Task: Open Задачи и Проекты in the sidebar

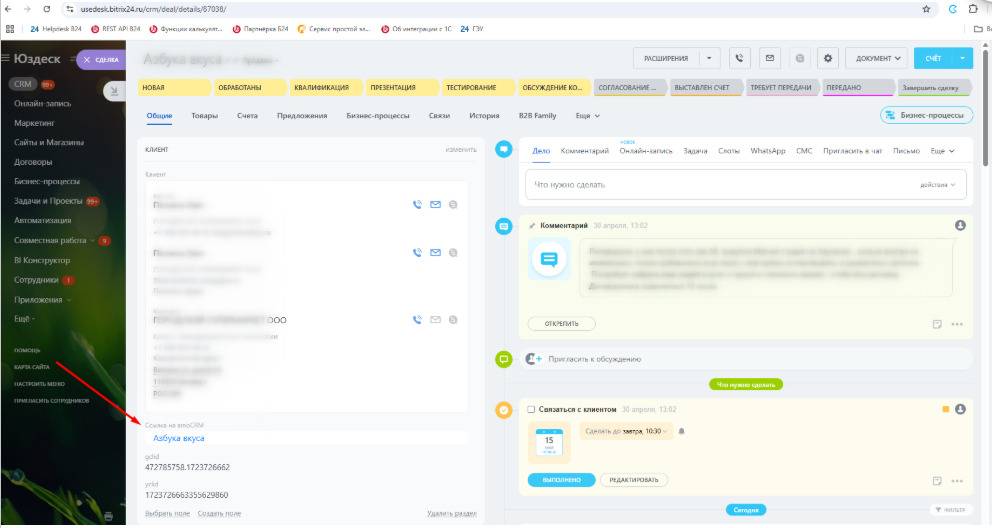Action: click(48, 201)
